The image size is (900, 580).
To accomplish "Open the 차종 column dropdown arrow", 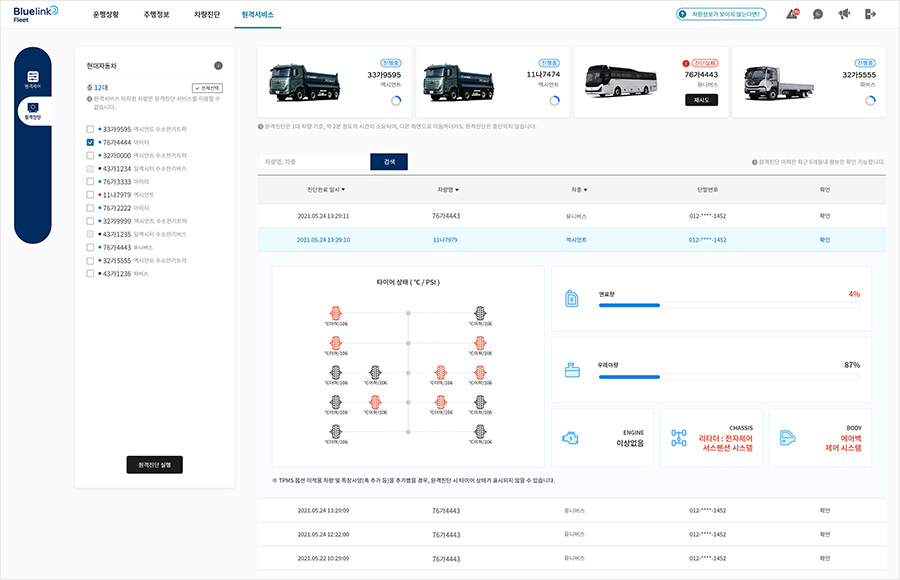I will [585, 189].
